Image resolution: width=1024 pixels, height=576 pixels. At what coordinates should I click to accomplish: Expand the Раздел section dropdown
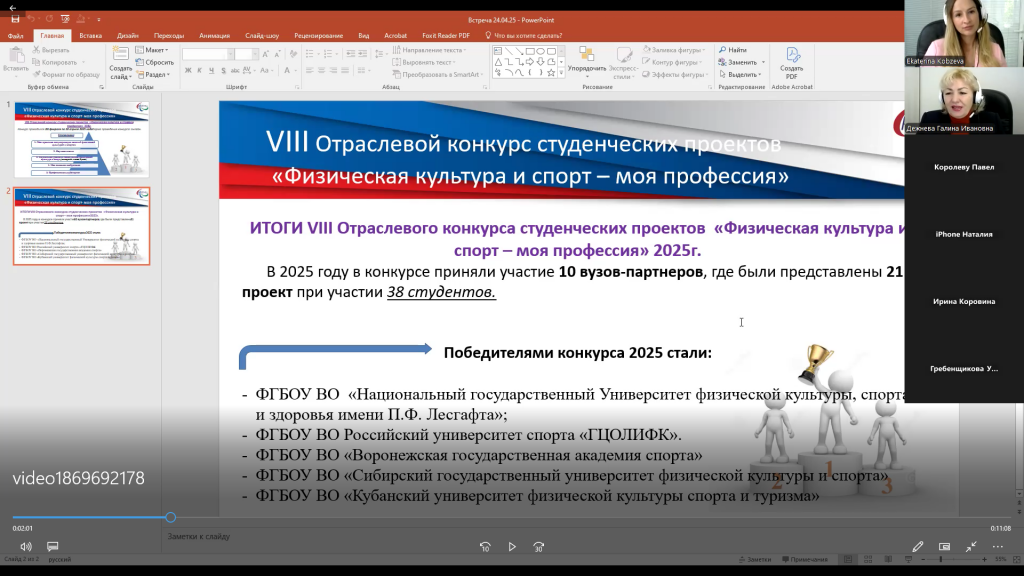click(x=155, y=74)
